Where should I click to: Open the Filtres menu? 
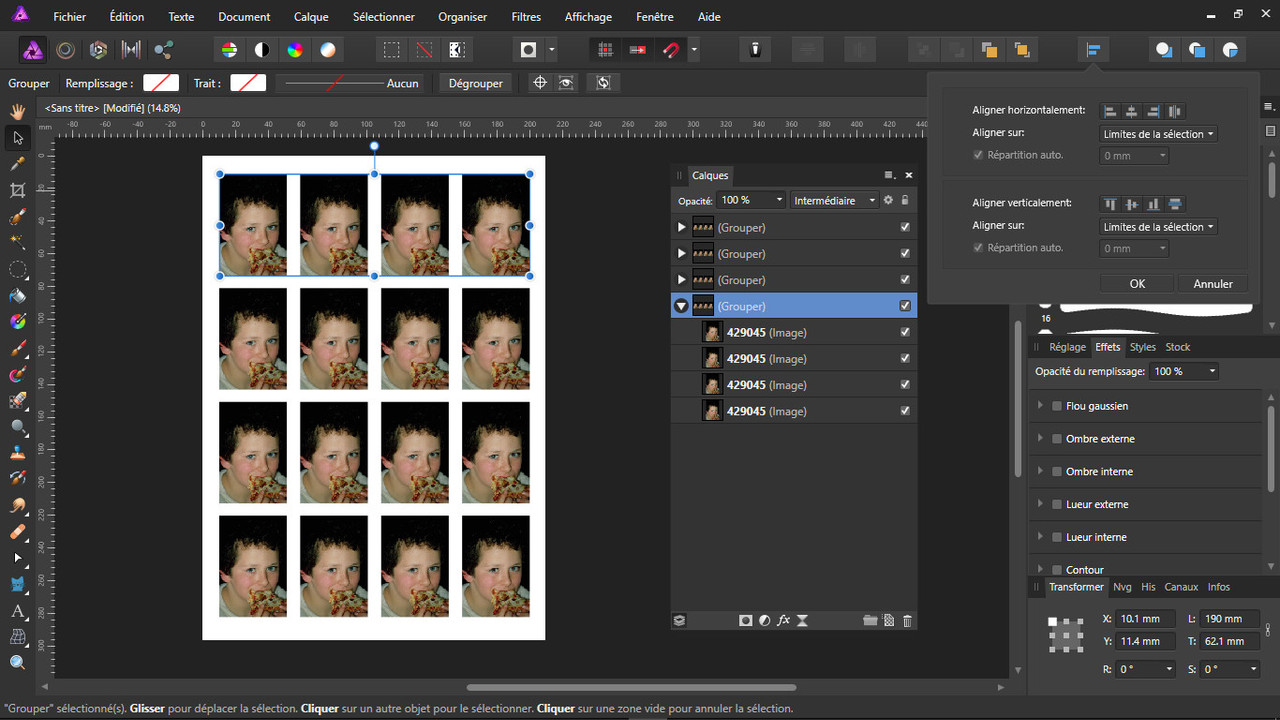(x=526, y=17)
